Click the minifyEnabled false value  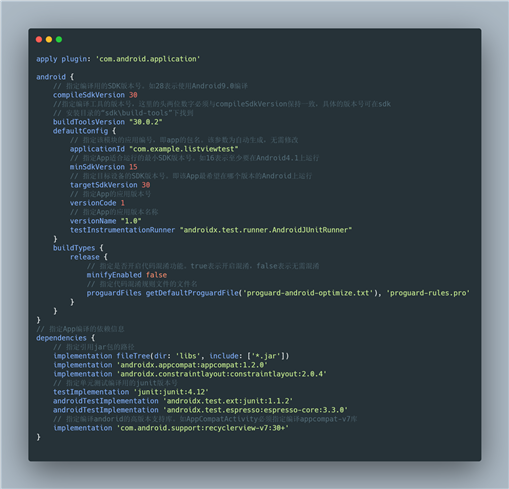coord(156,275)
